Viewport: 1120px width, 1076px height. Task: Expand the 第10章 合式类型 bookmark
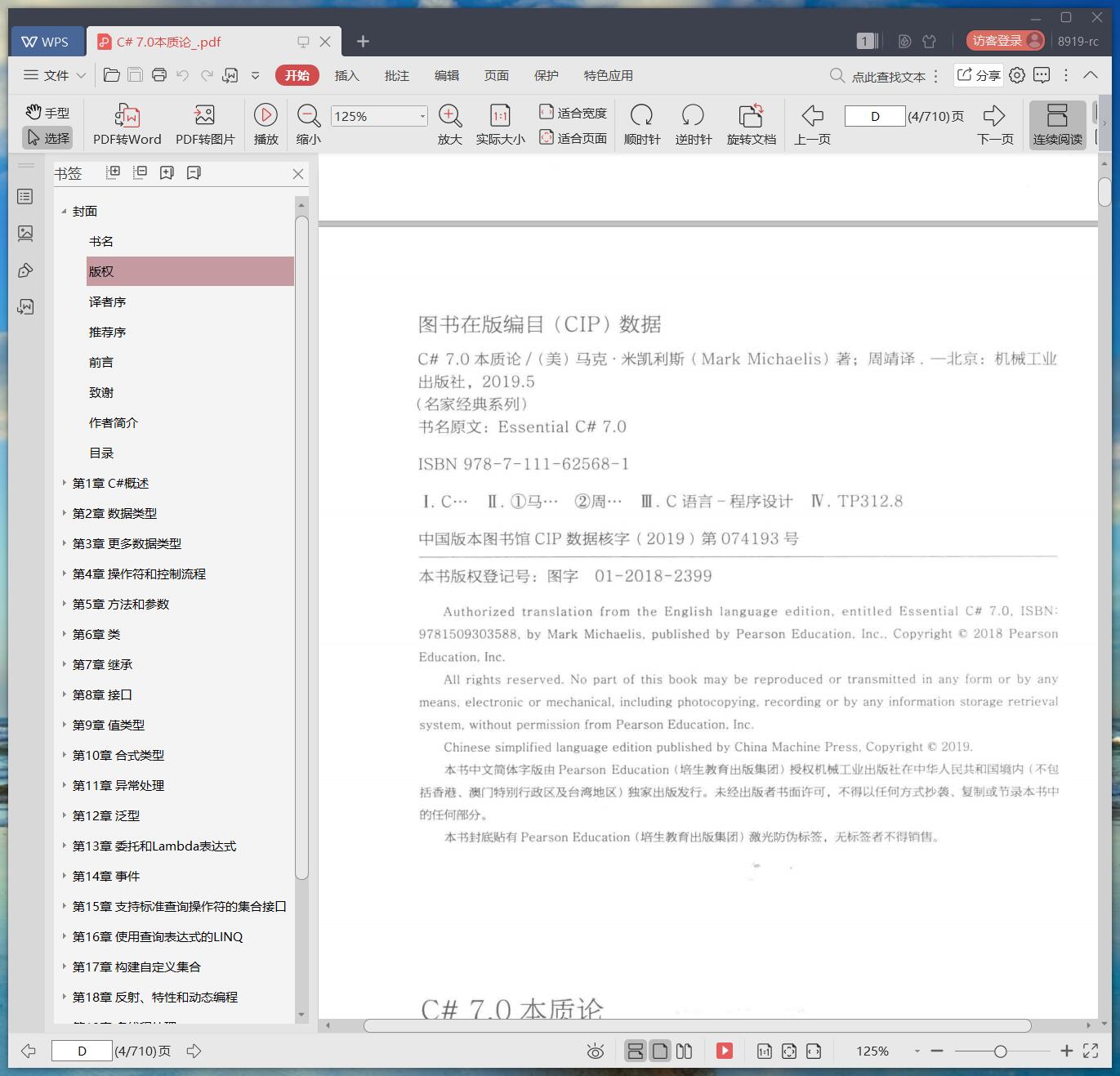coord(64,755)
